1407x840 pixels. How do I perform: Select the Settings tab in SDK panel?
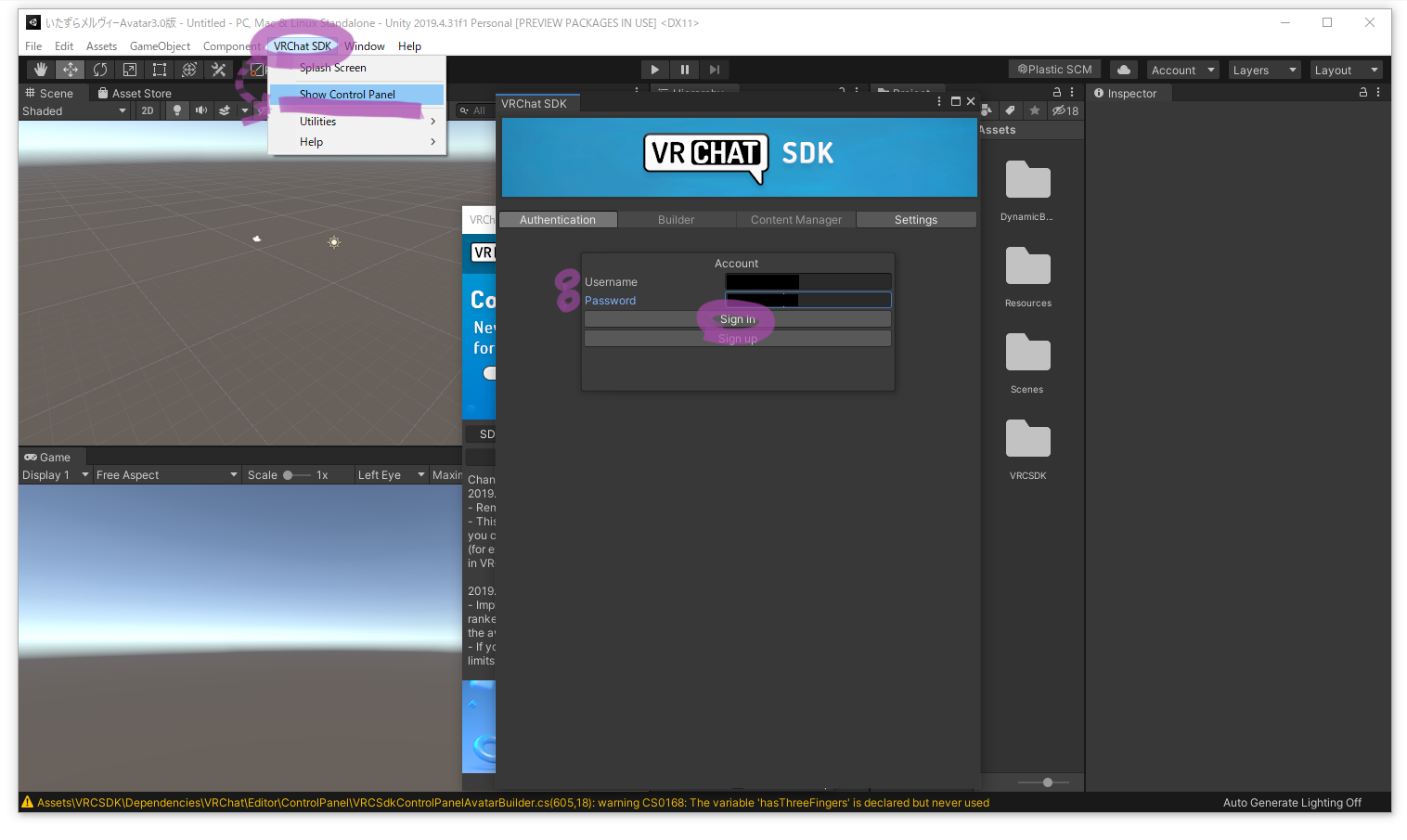[x=916, y=219]
